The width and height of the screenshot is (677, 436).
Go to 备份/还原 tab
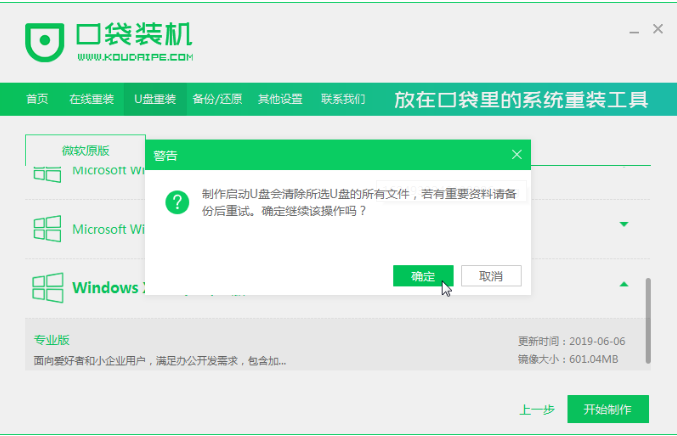[217, 100]
